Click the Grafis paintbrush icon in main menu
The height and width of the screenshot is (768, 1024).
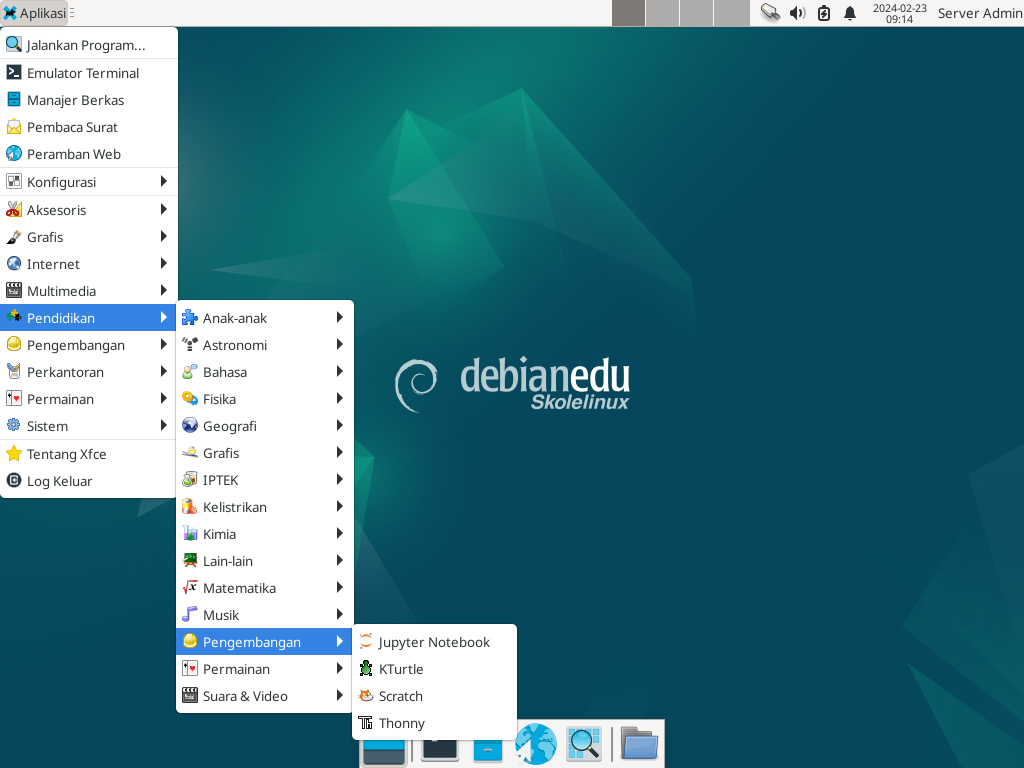14,236
